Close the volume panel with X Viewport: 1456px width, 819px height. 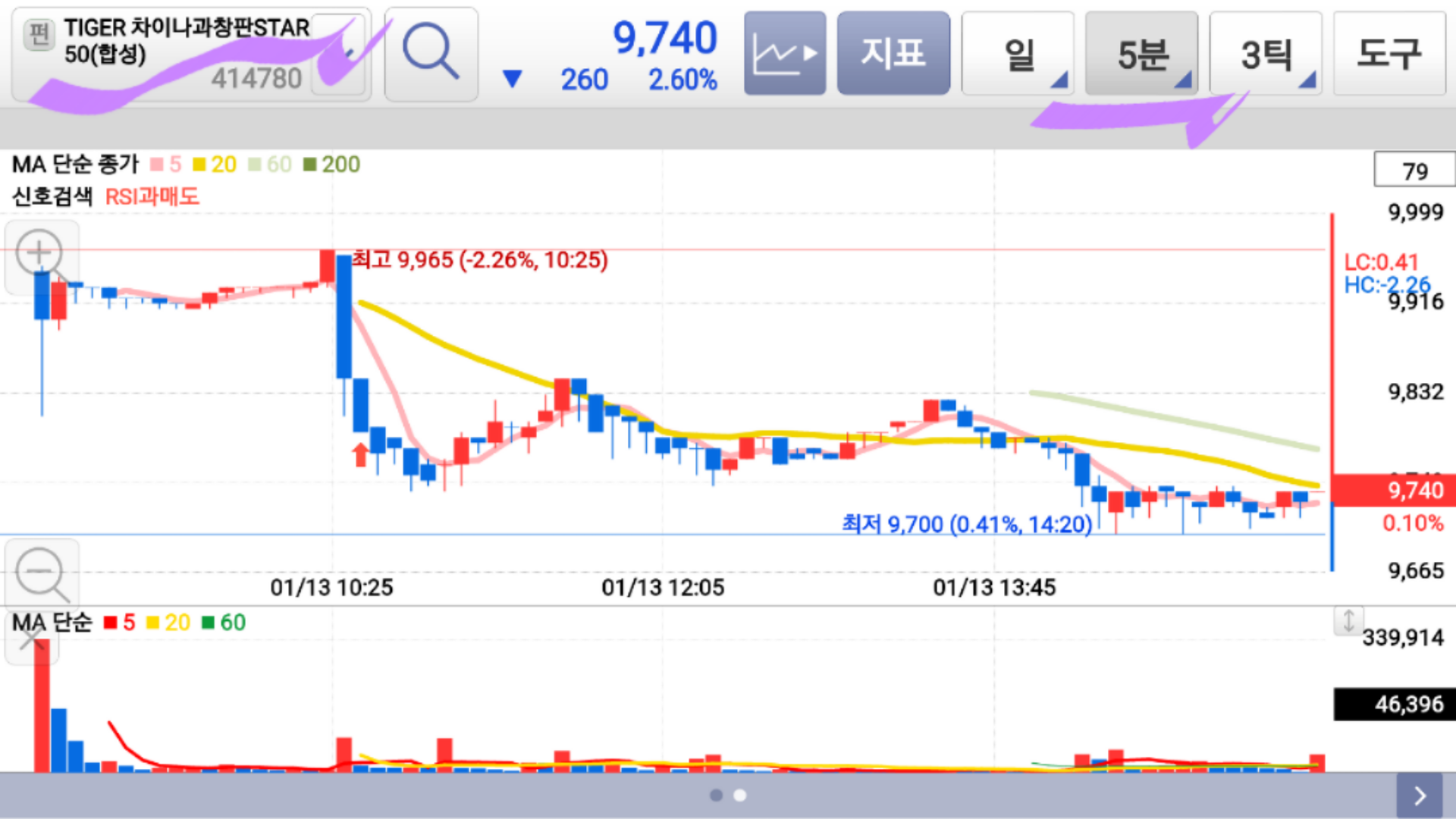point(30,639)
